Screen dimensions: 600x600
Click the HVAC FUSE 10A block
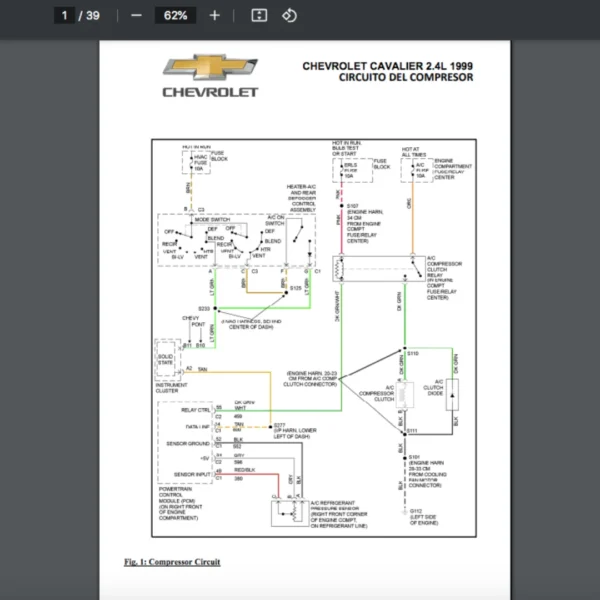[x=196, y=162]
